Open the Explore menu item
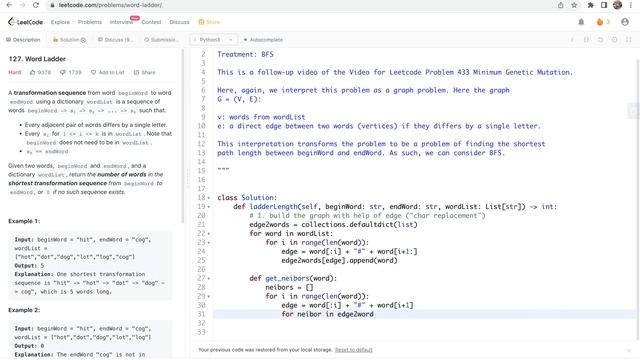This screenshot has width=640, height=360. click(60, 22)
